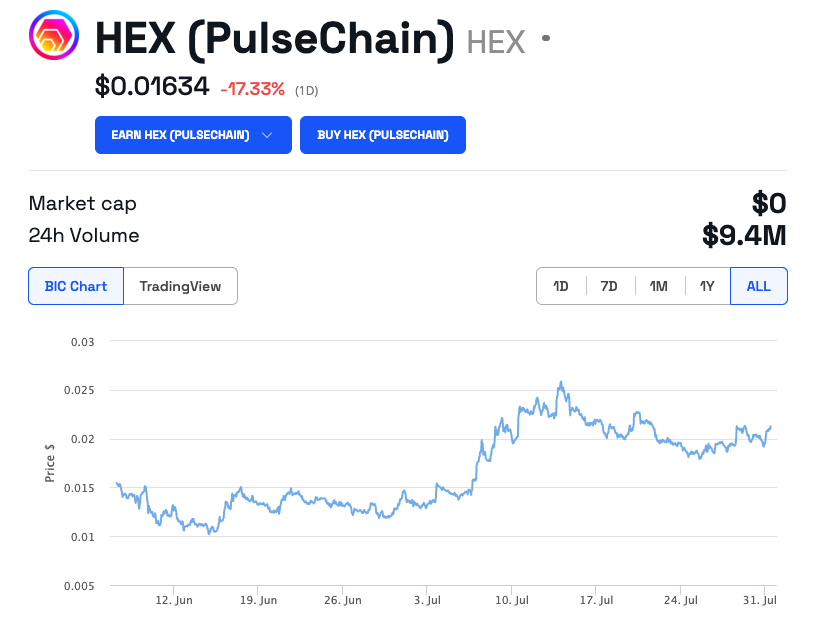
Task: Click the Market cap label
Action: [82, 204]
